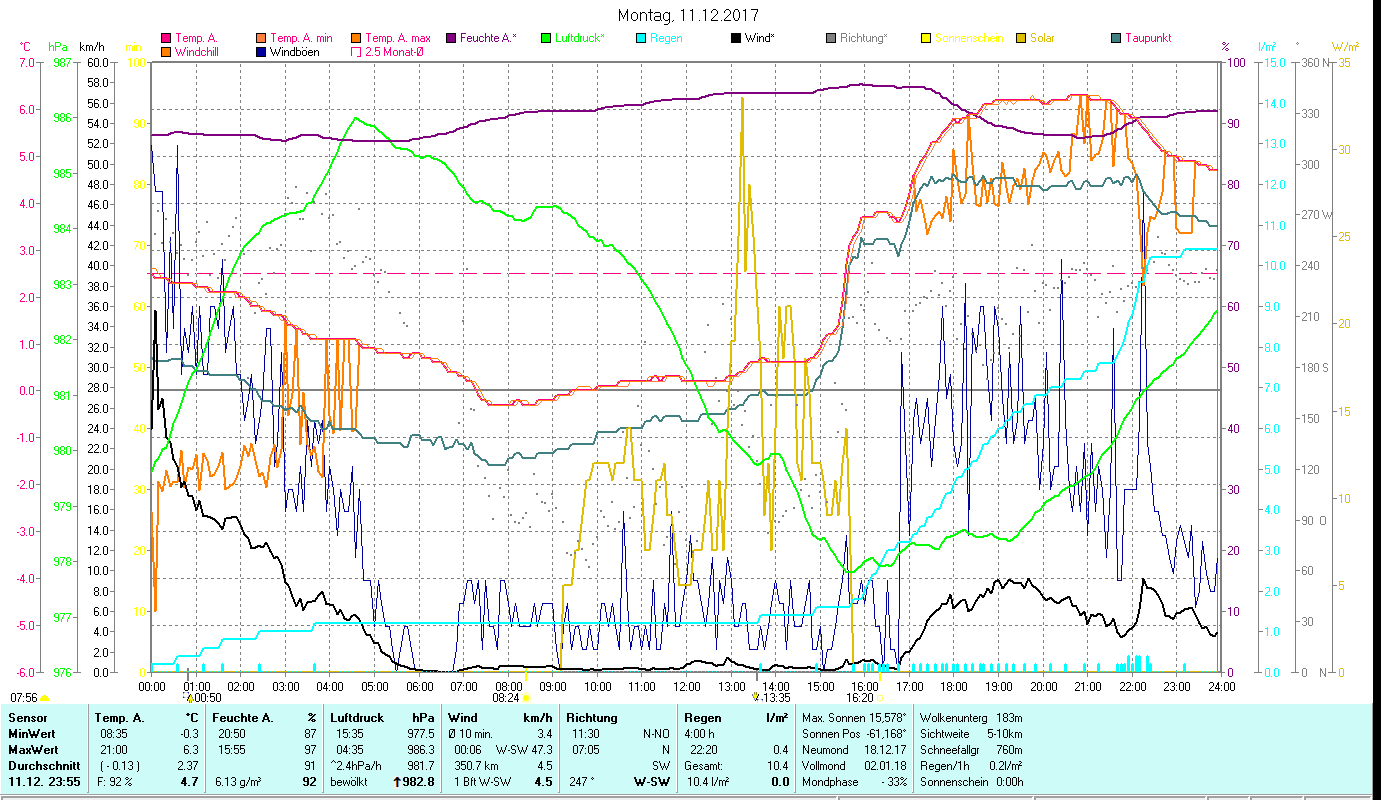Click the 'Solar' legend label
The height and width of the screenshot is (800, 1381).
[x=1042, y=38]
